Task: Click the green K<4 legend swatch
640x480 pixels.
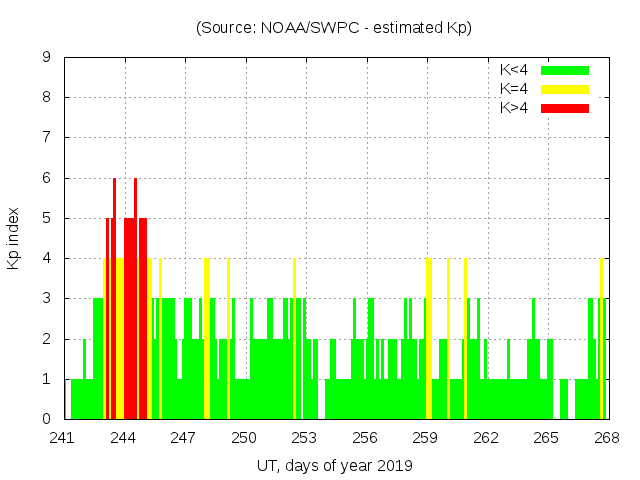Action: point(565,70)
